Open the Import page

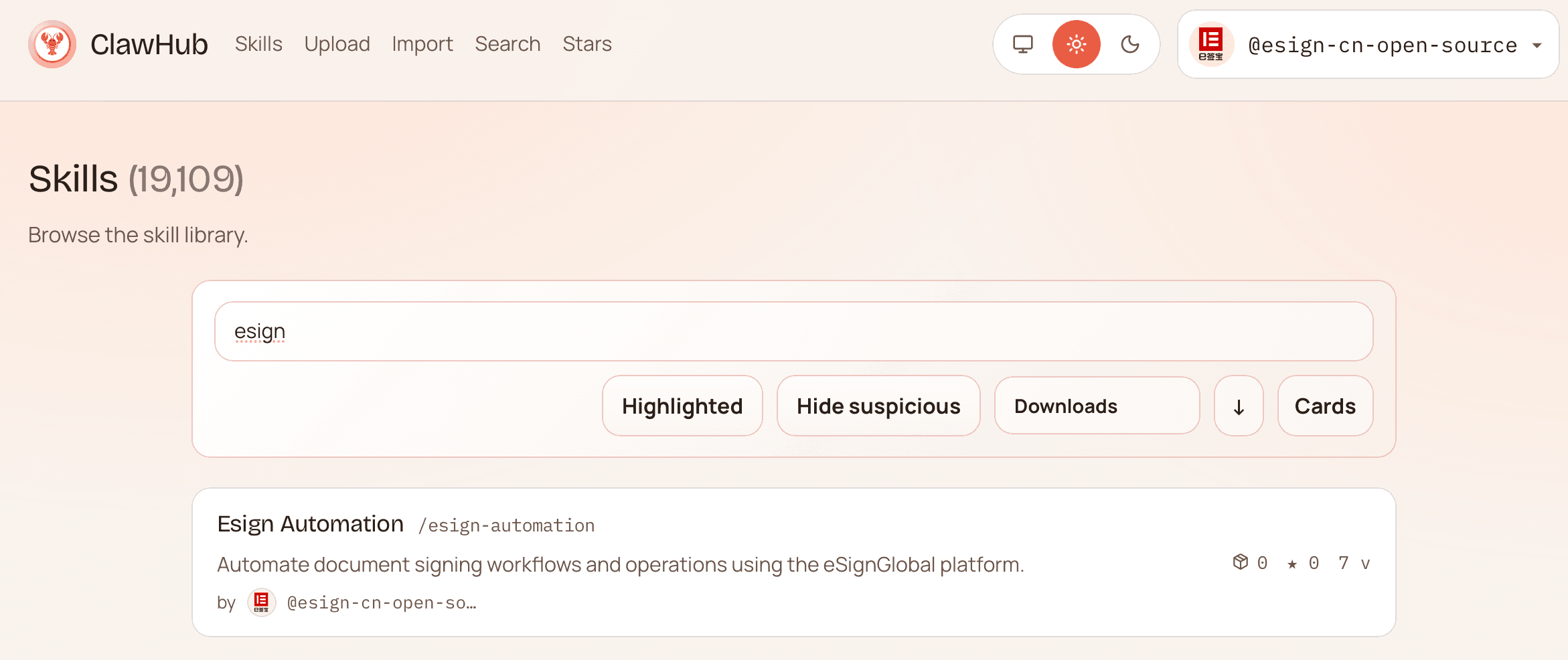click(422, 44)
